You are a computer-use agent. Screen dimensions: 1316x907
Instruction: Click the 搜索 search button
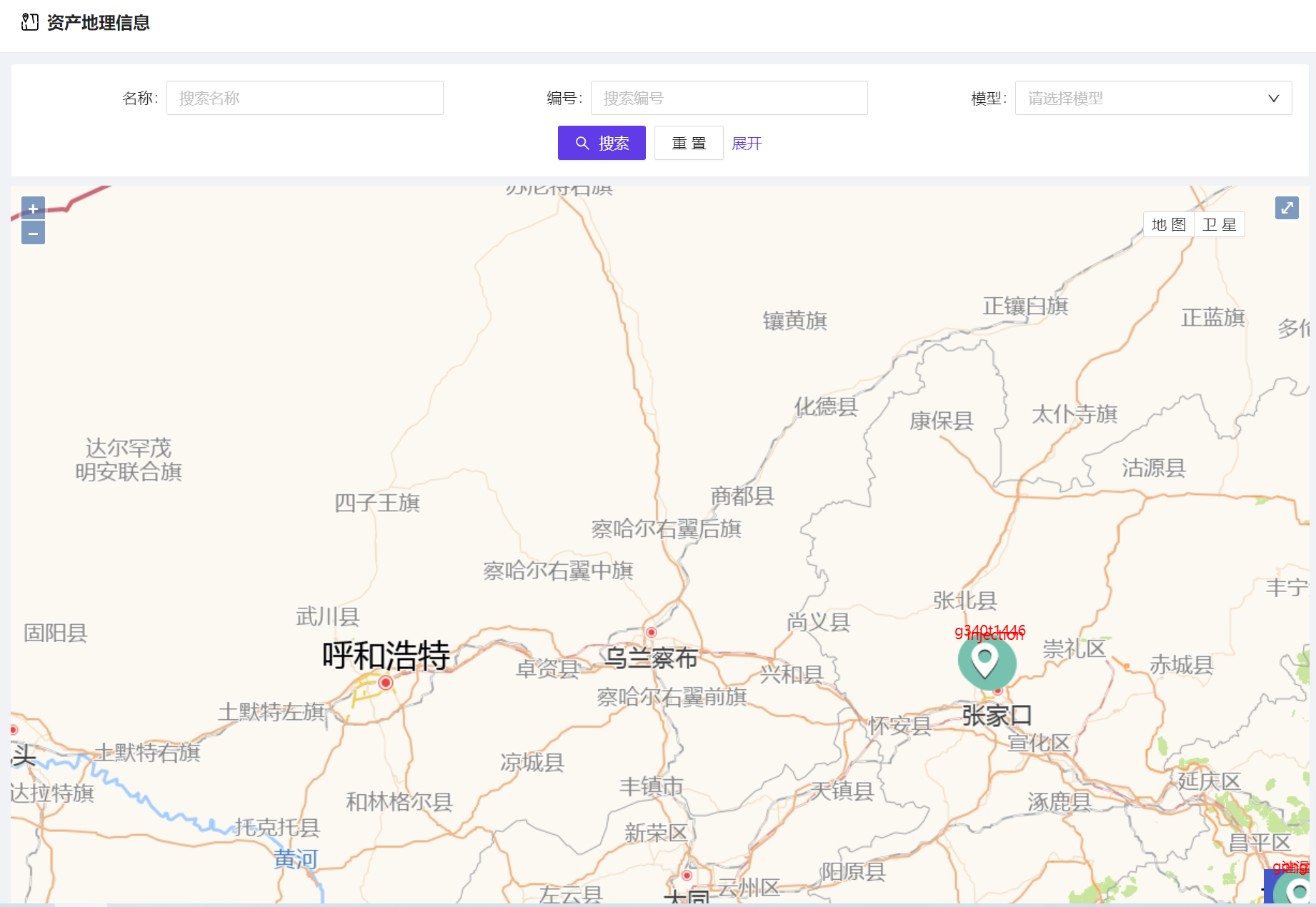pos(602,143)
